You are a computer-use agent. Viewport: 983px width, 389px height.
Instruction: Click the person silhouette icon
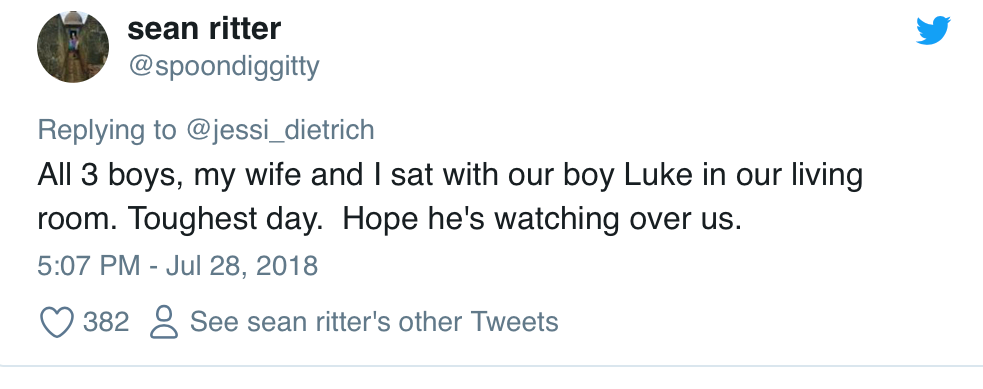click(x=164, y=322)
